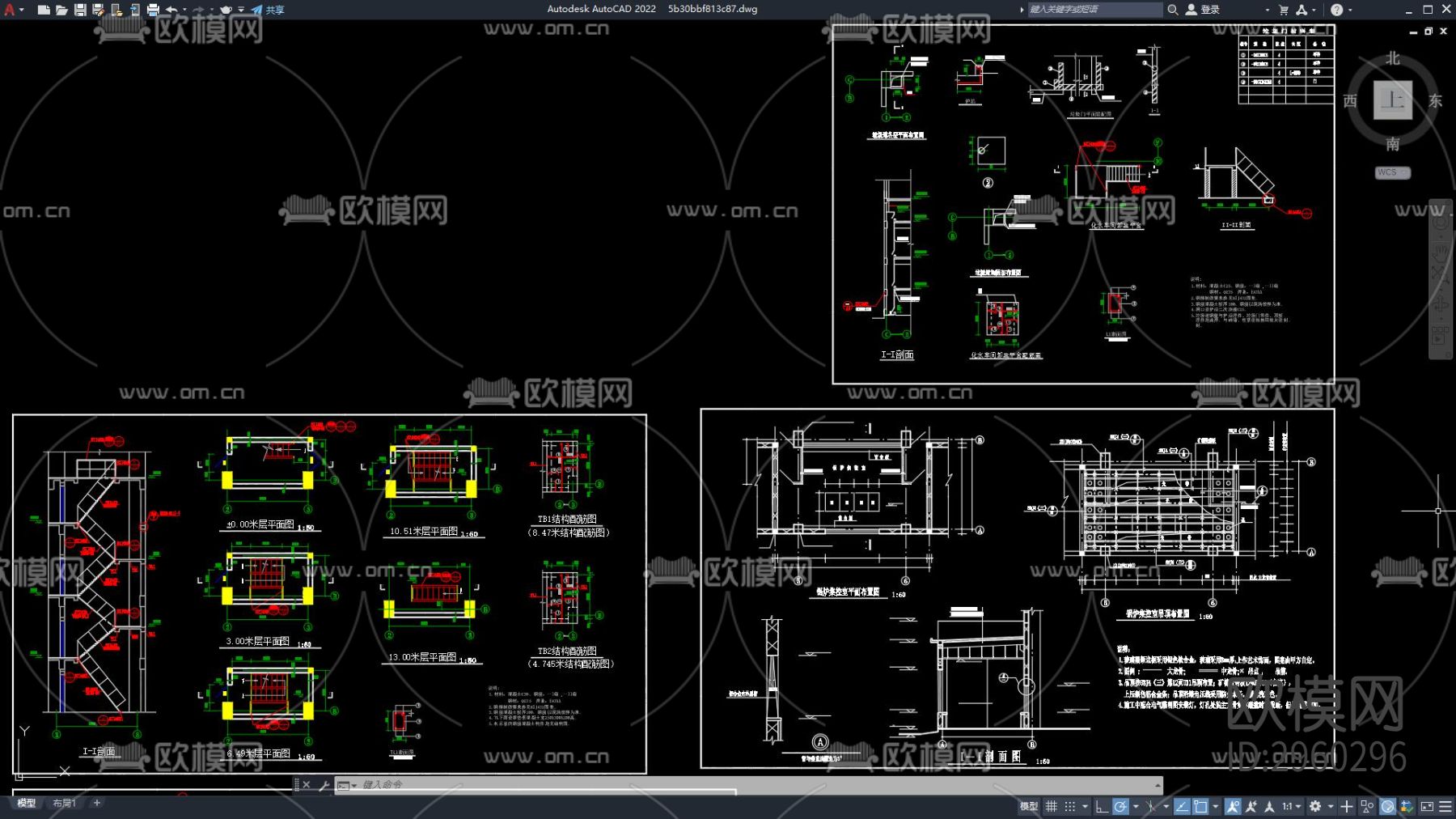
Task: Expand the Help options arrow
Action: pyautogui.click(x=1350, y=10)
